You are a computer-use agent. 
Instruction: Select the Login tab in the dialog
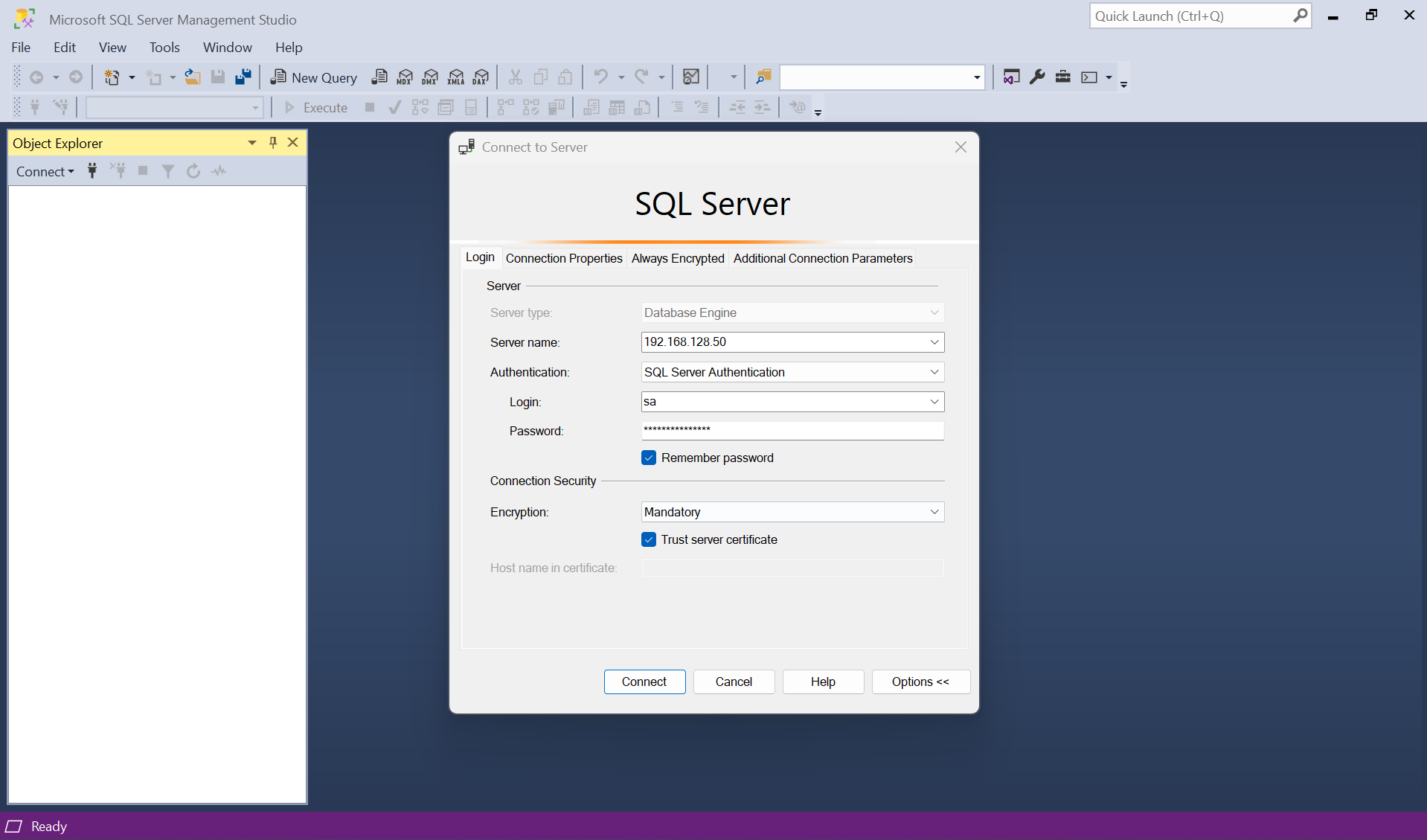point(480,257)
